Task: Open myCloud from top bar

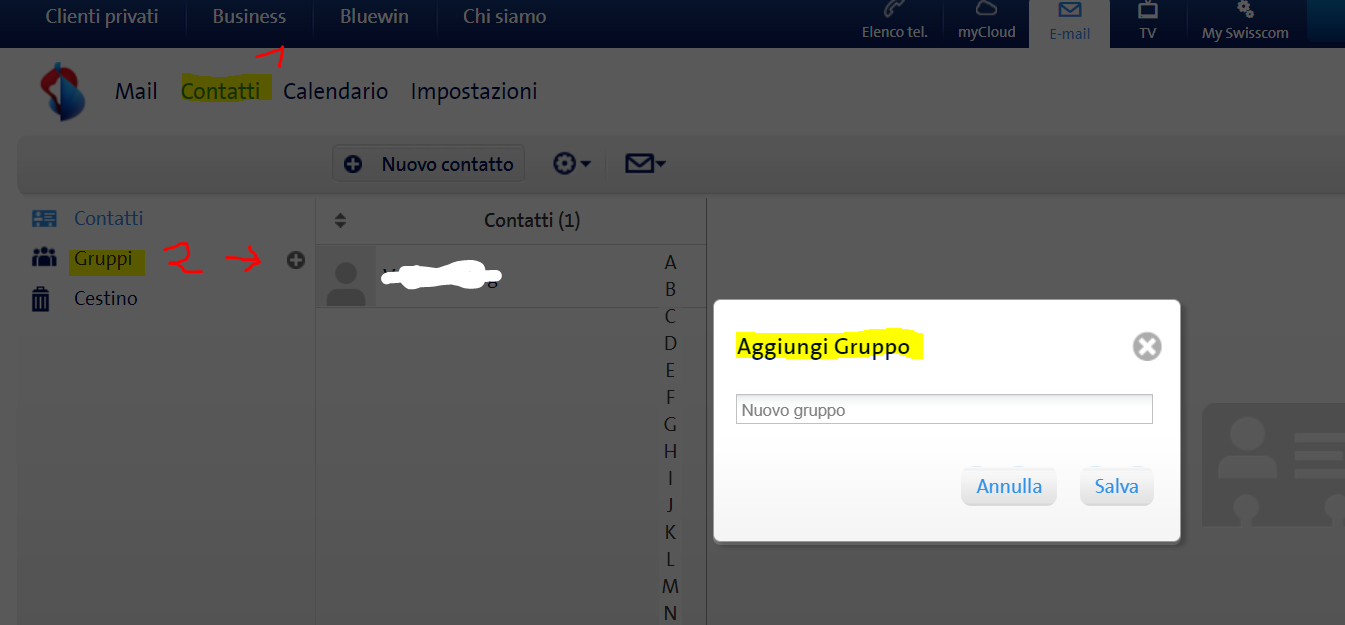Action: pos(986,21)
